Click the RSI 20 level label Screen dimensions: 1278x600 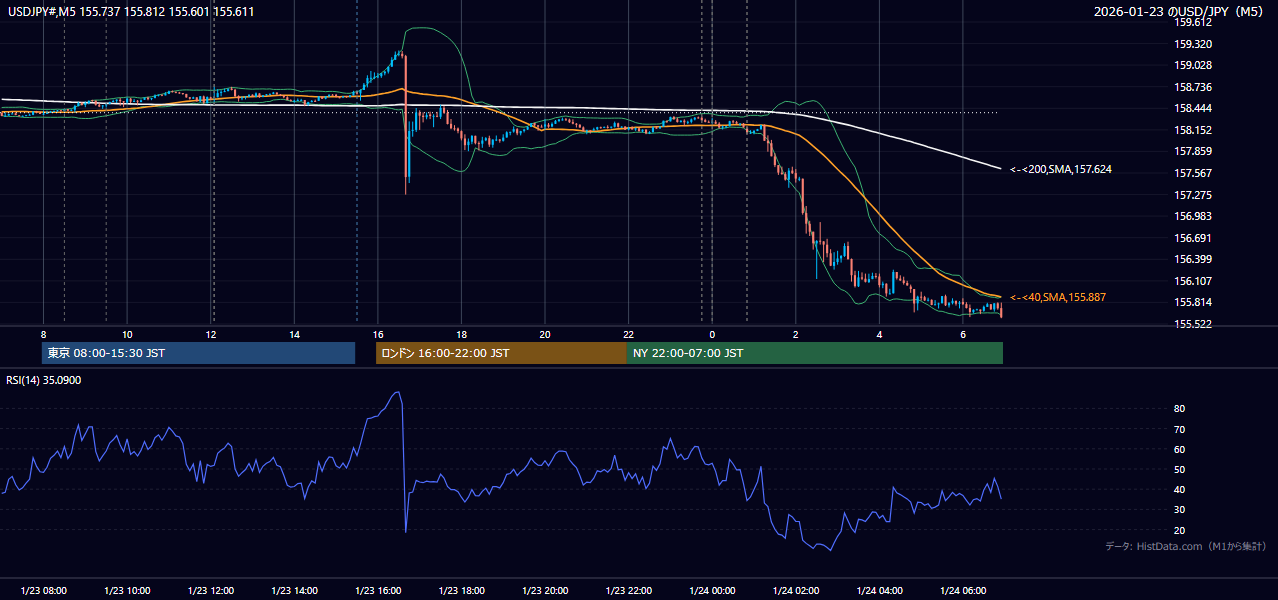(x=1180, y=530)
